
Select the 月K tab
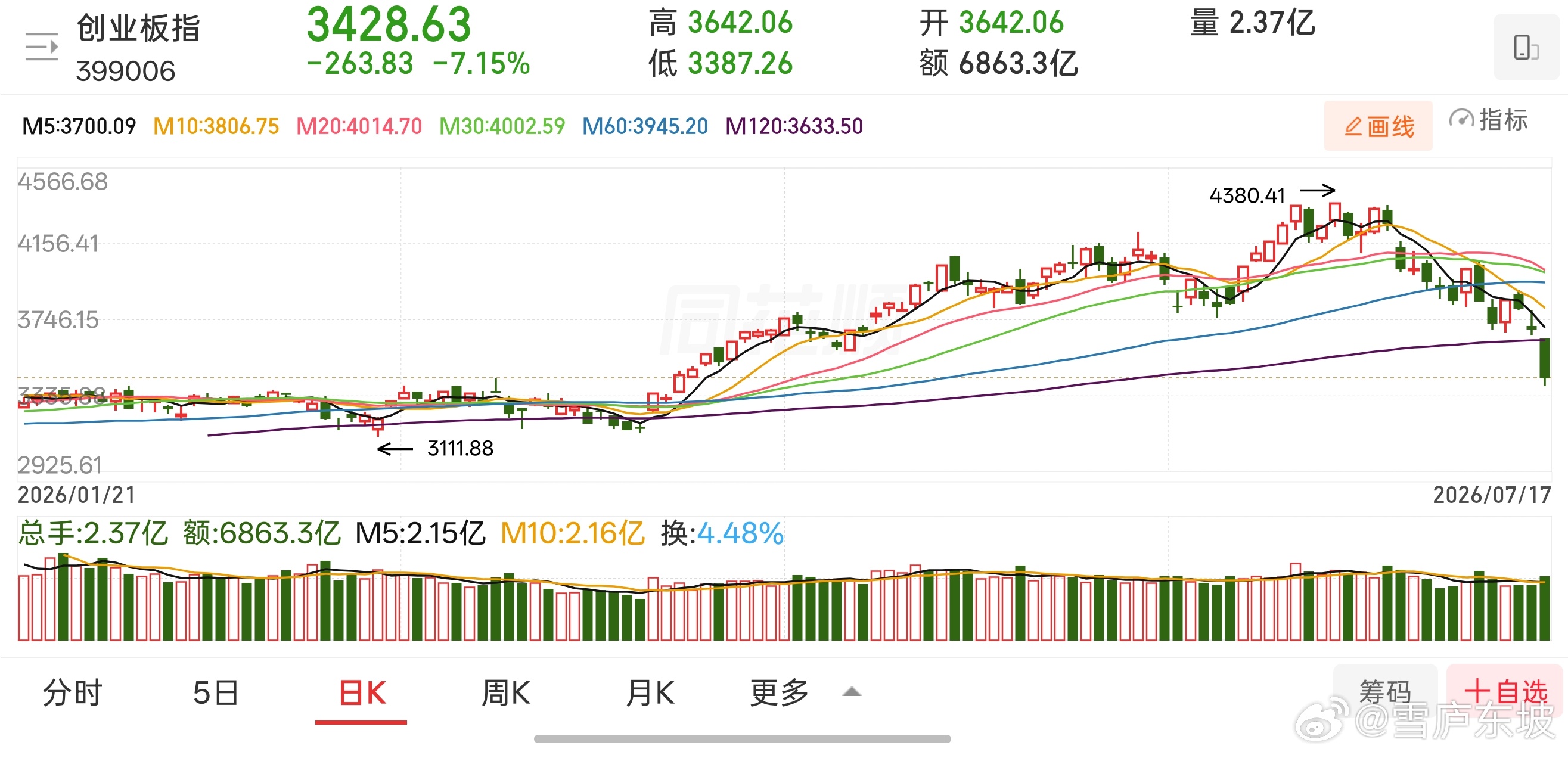coord(650,693)
